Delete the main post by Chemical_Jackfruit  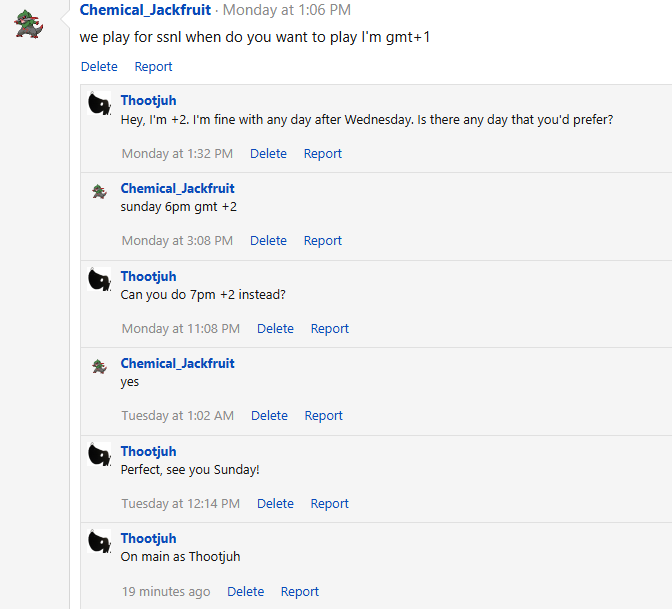pos(99,67)
